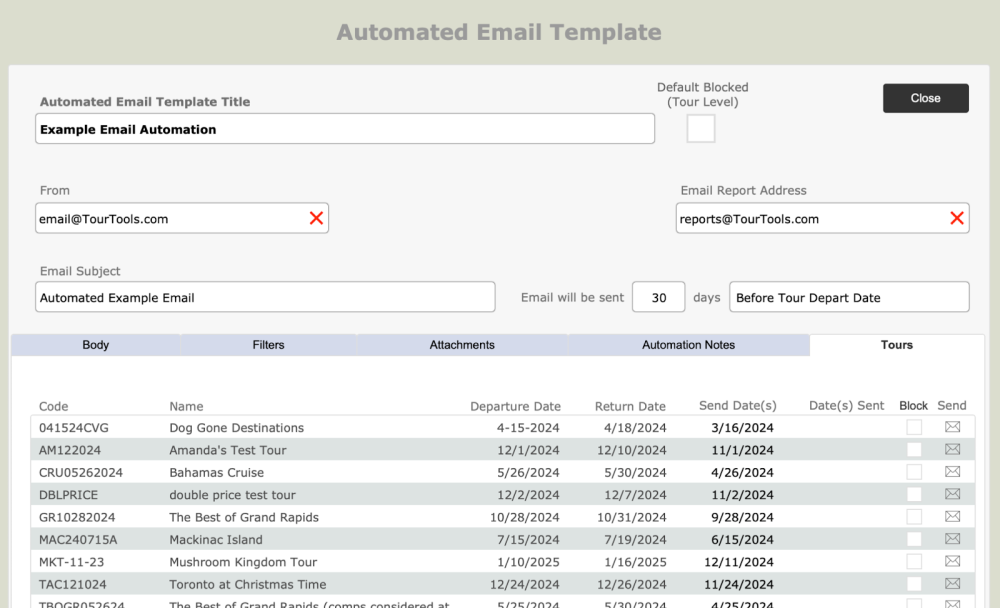
Task: Click the send envelope for Amanda's Test Tour
Action: click(x=952, y=450)
